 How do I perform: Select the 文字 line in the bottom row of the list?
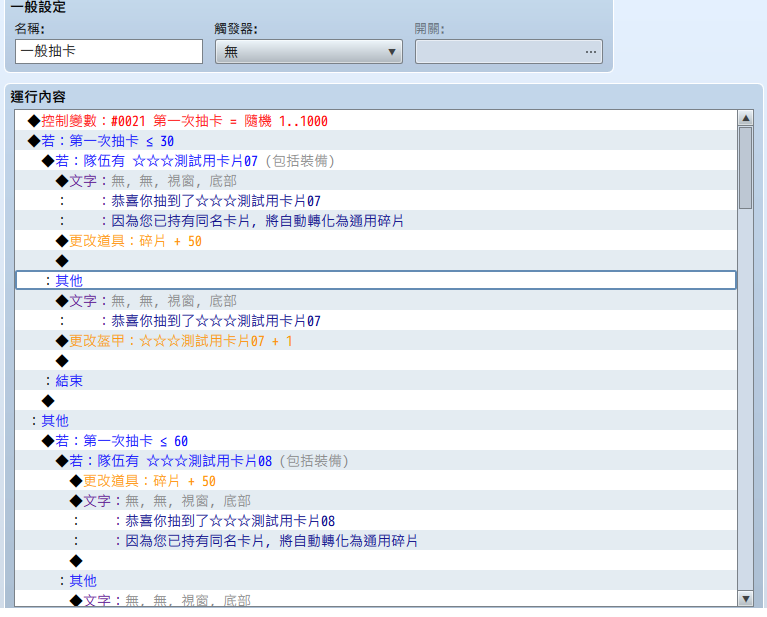[x=376, y=599]
